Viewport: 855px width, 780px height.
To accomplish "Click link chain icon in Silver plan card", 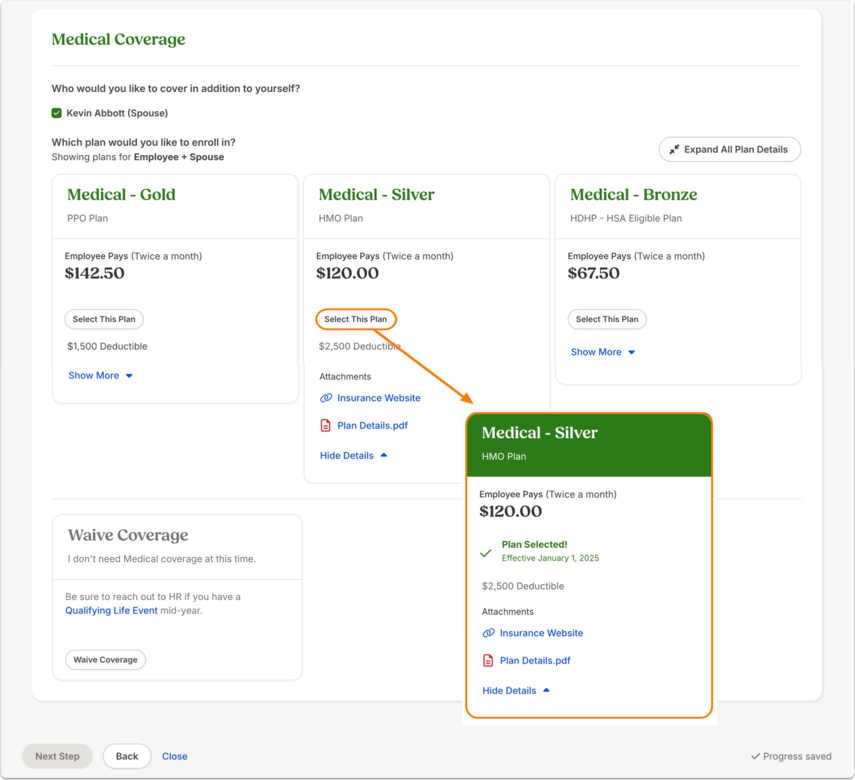I will 326,398.
